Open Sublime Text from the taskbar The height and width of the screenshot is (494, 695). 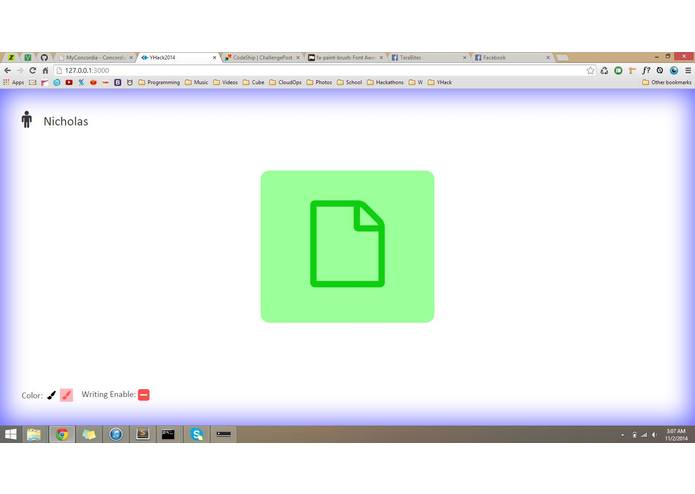(143, 434)
